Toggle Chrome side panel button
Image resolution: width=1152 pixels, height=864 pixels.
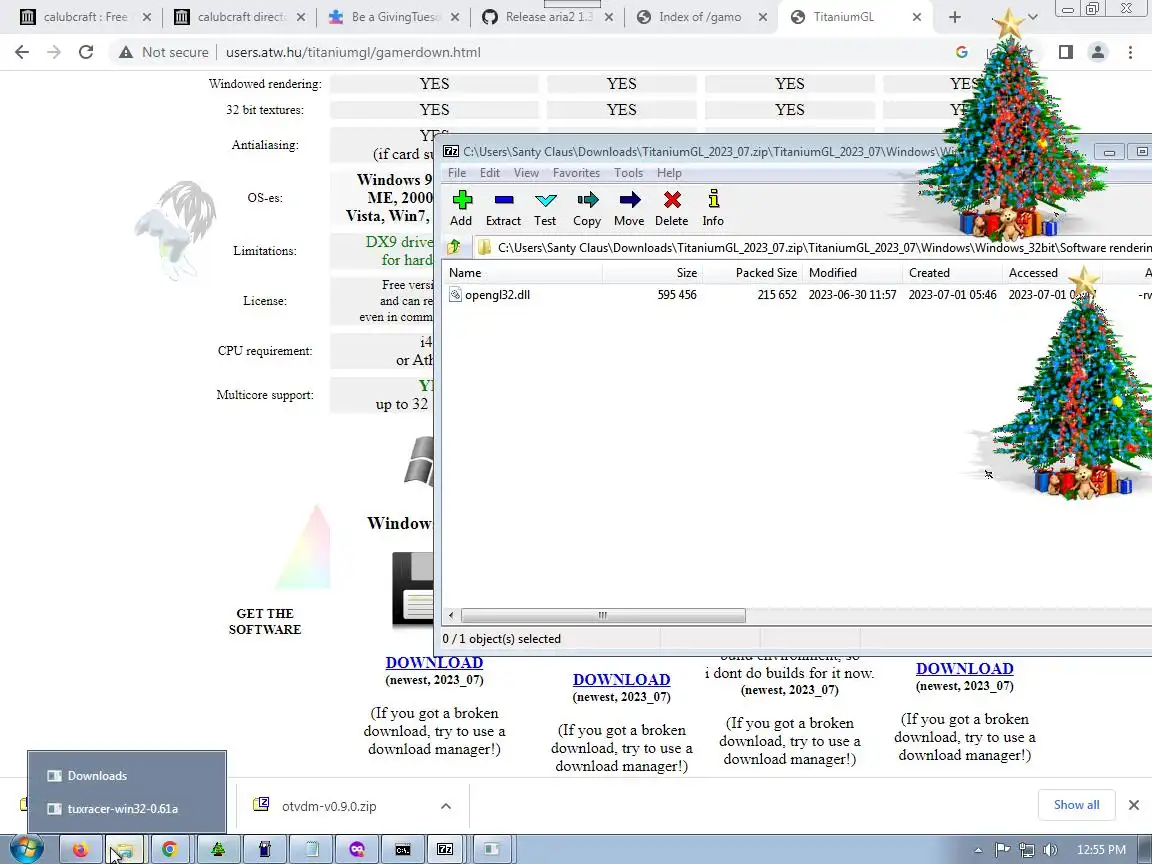[x=1065, y=52]
